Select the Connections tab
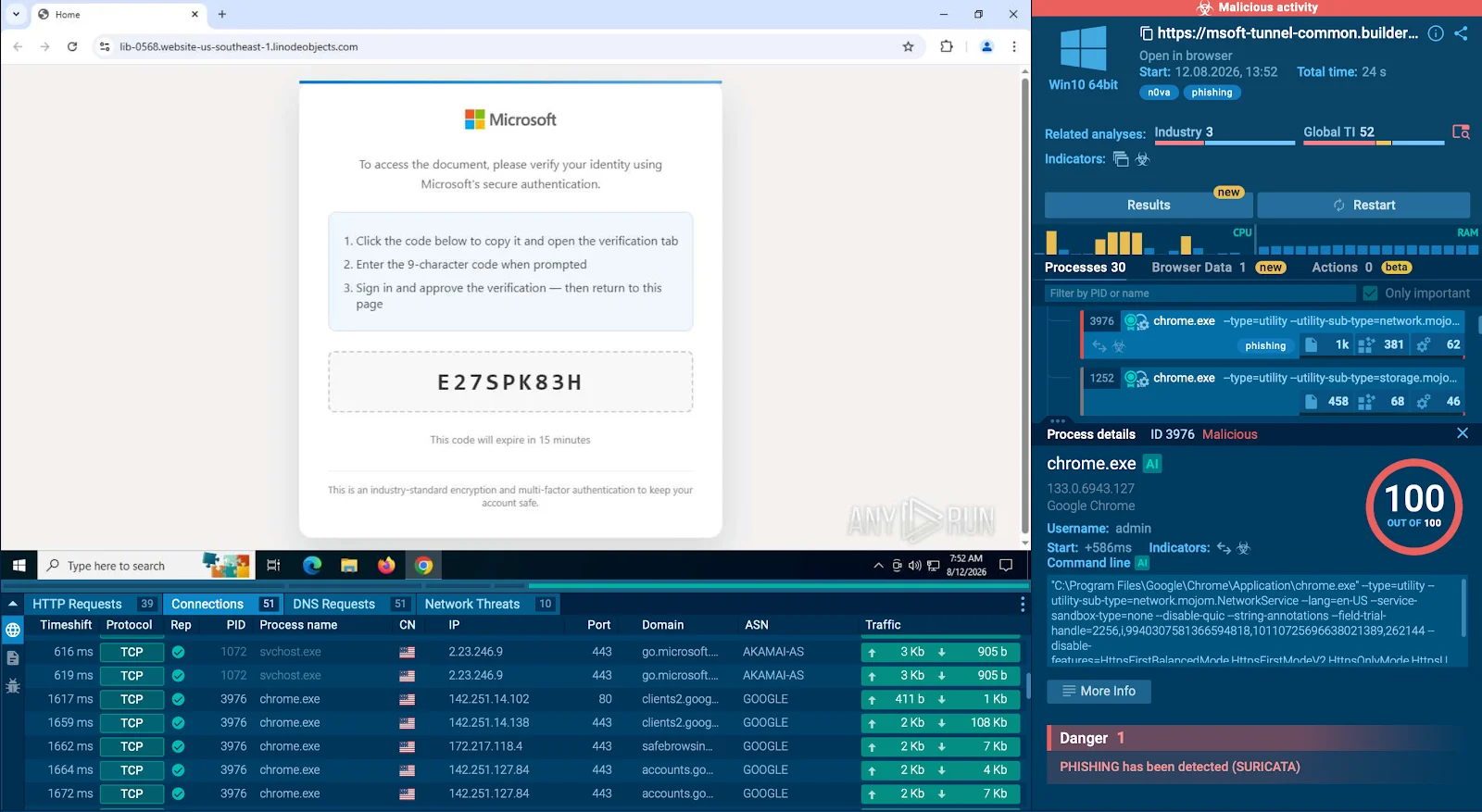 pyautogui.click(x=223, y=604)
